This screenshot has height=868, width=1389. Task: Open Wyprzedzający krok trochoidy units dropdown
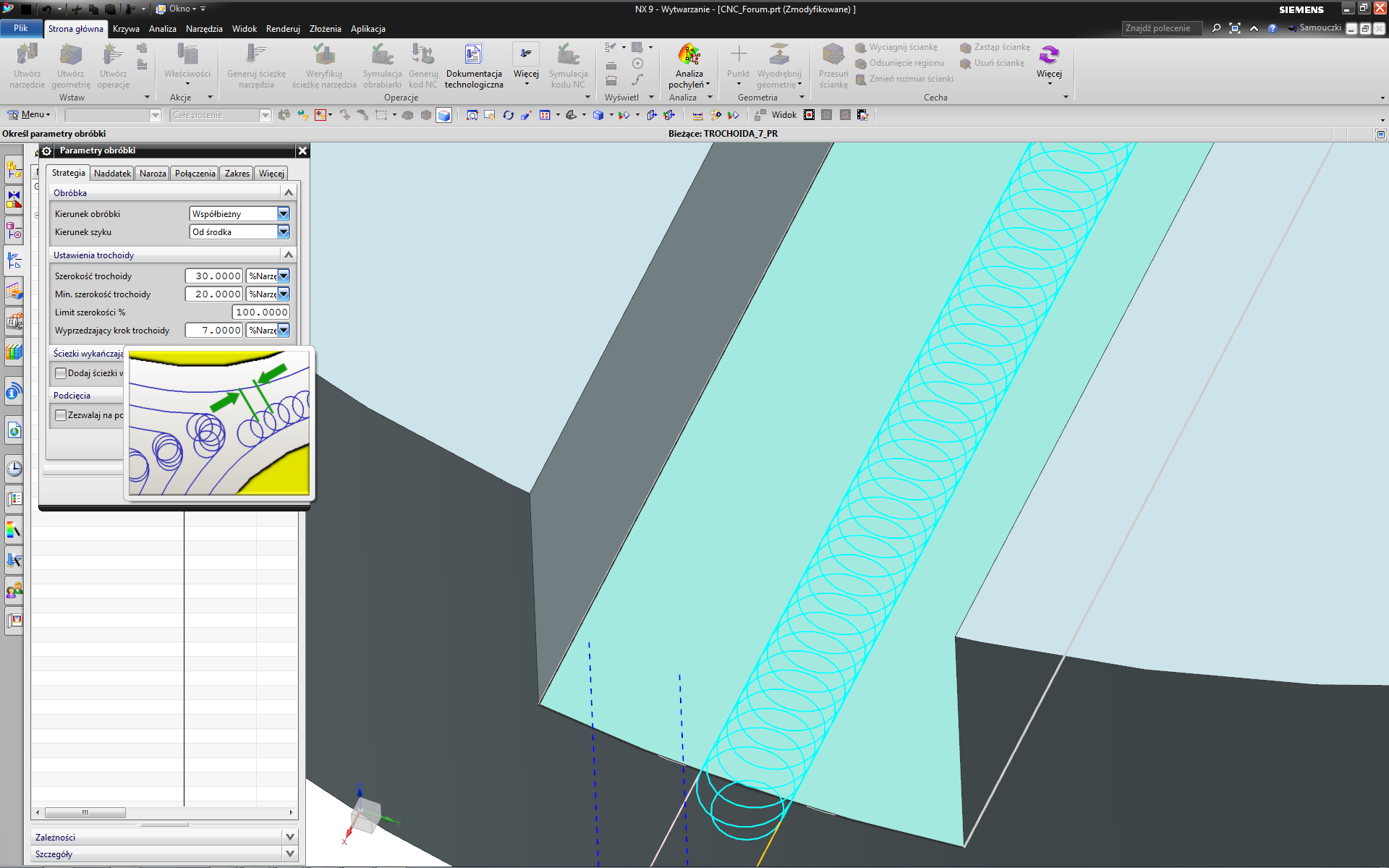click(284, 331)
